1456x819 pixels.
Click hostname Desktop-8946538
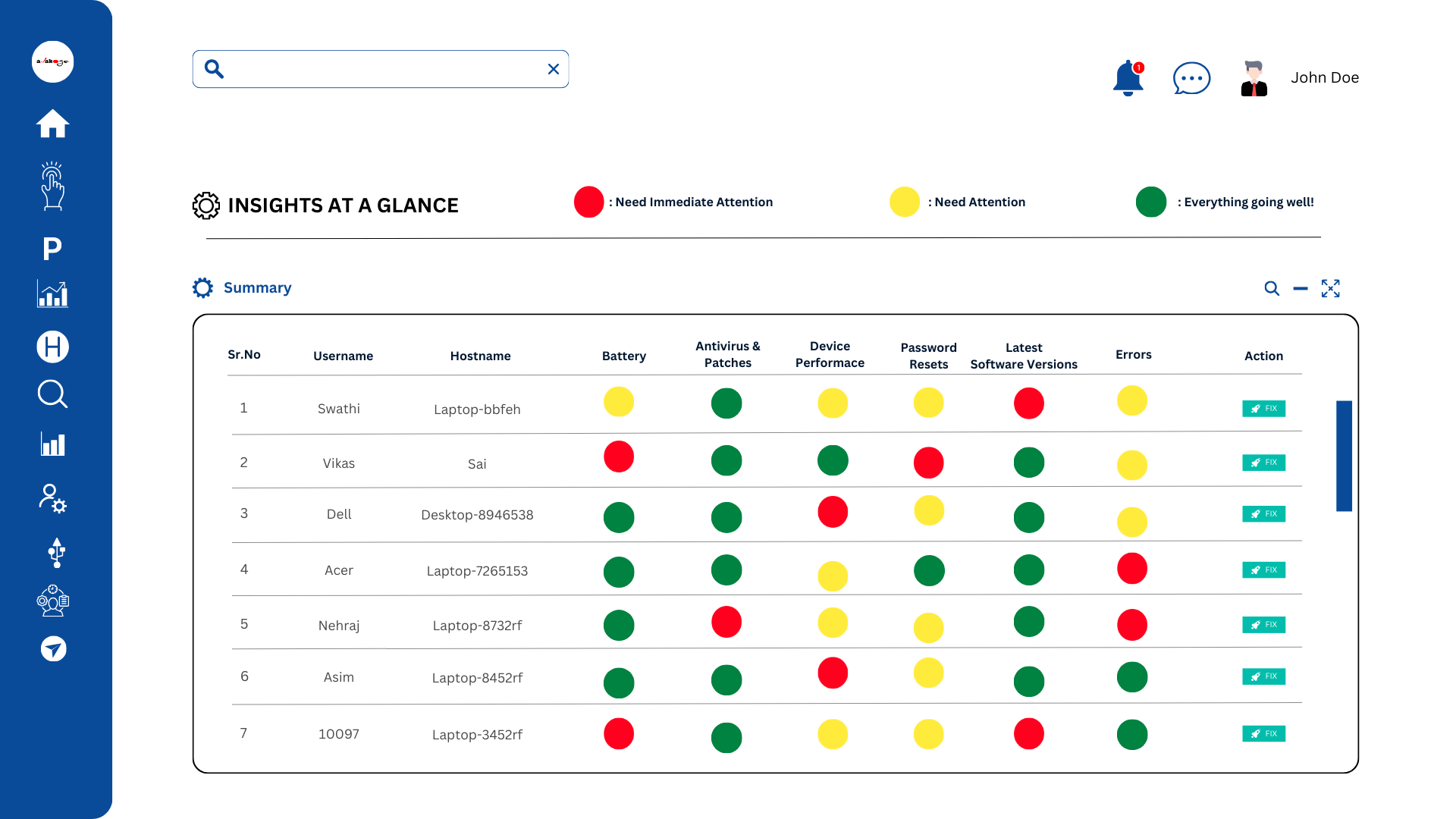tap(477, 515)
